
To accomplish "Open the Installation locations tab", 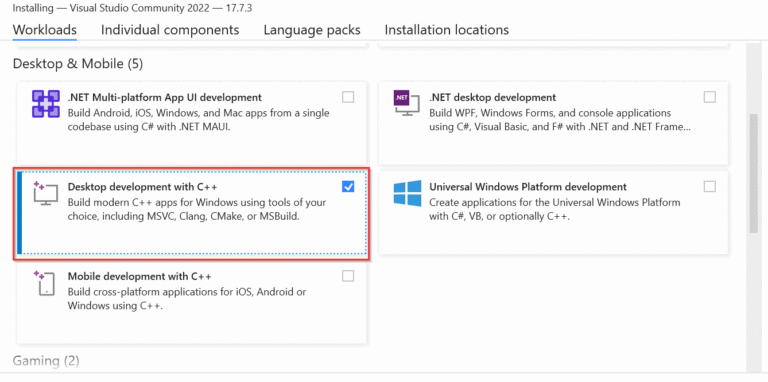I will coord(447,30).
